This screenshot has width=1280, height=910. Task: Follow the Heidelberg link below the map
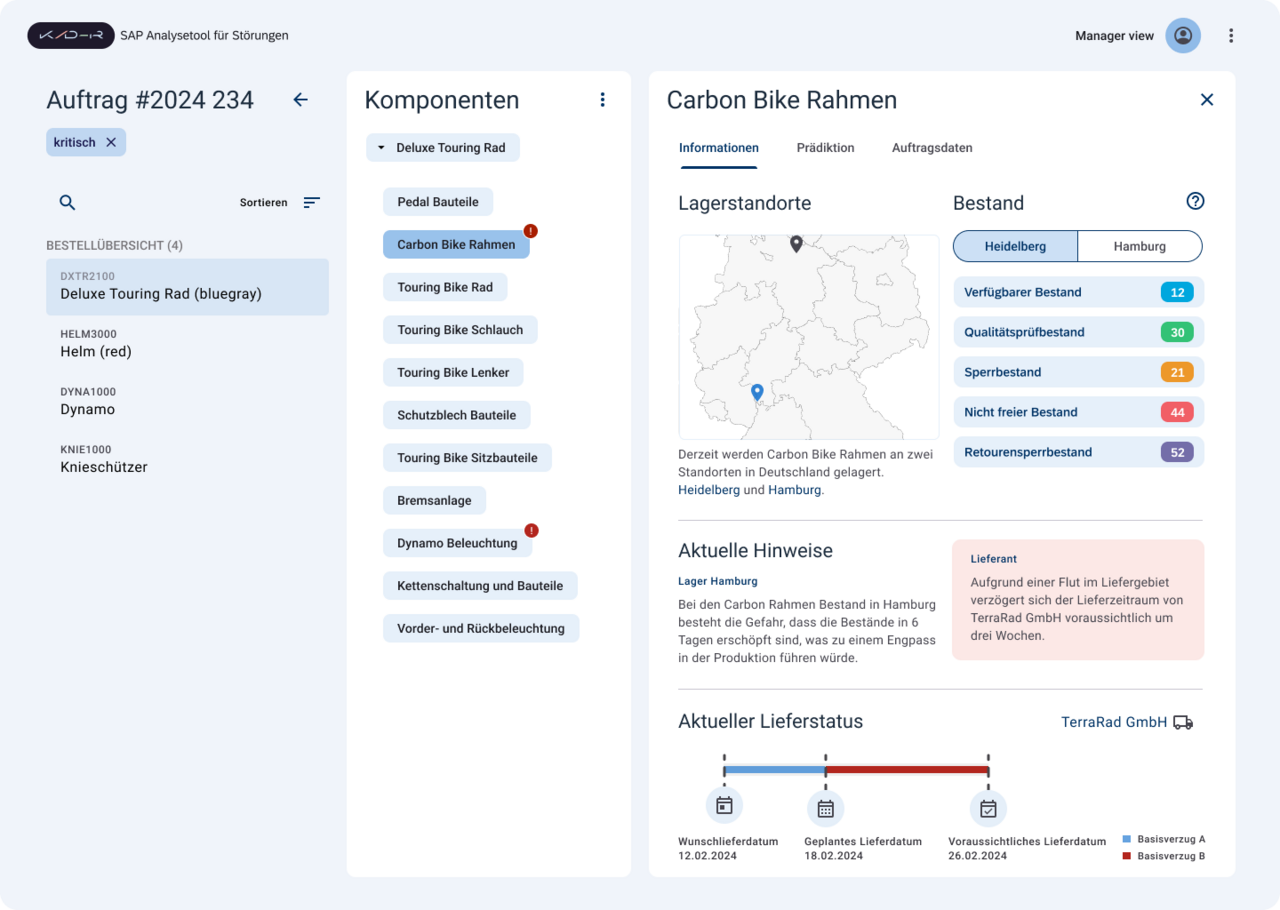(709, 490)
